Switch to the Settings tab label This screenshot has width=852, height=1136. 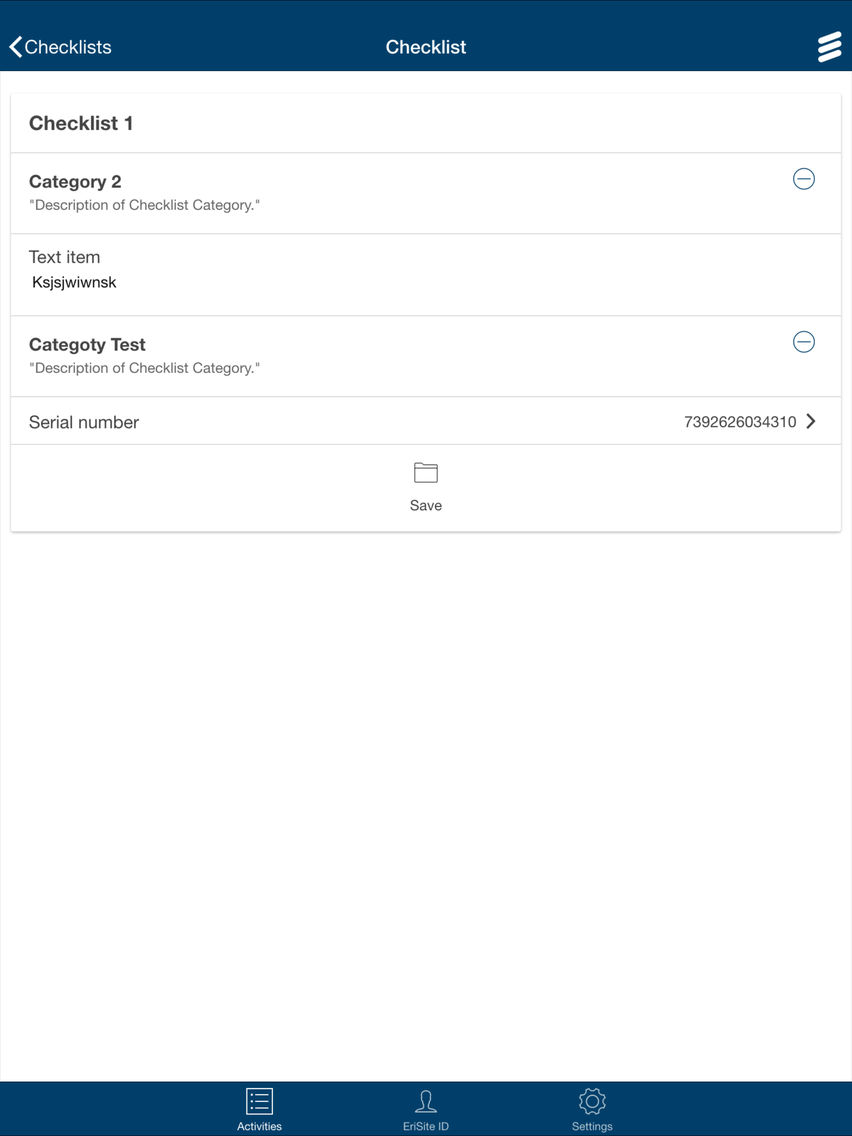click(592, 1127)
